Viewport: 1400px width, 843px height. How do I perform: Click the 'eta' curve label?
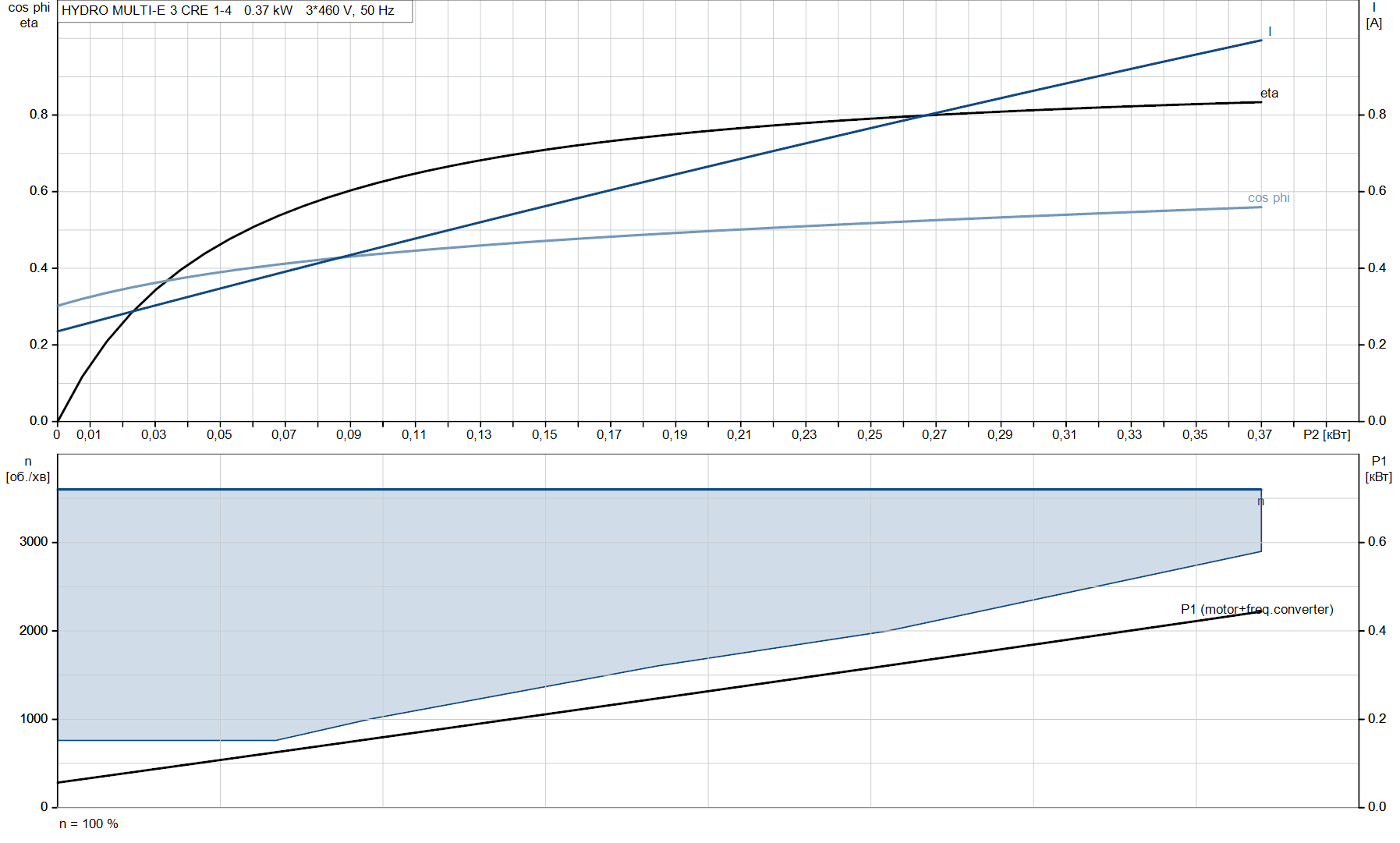point(1269,94)
